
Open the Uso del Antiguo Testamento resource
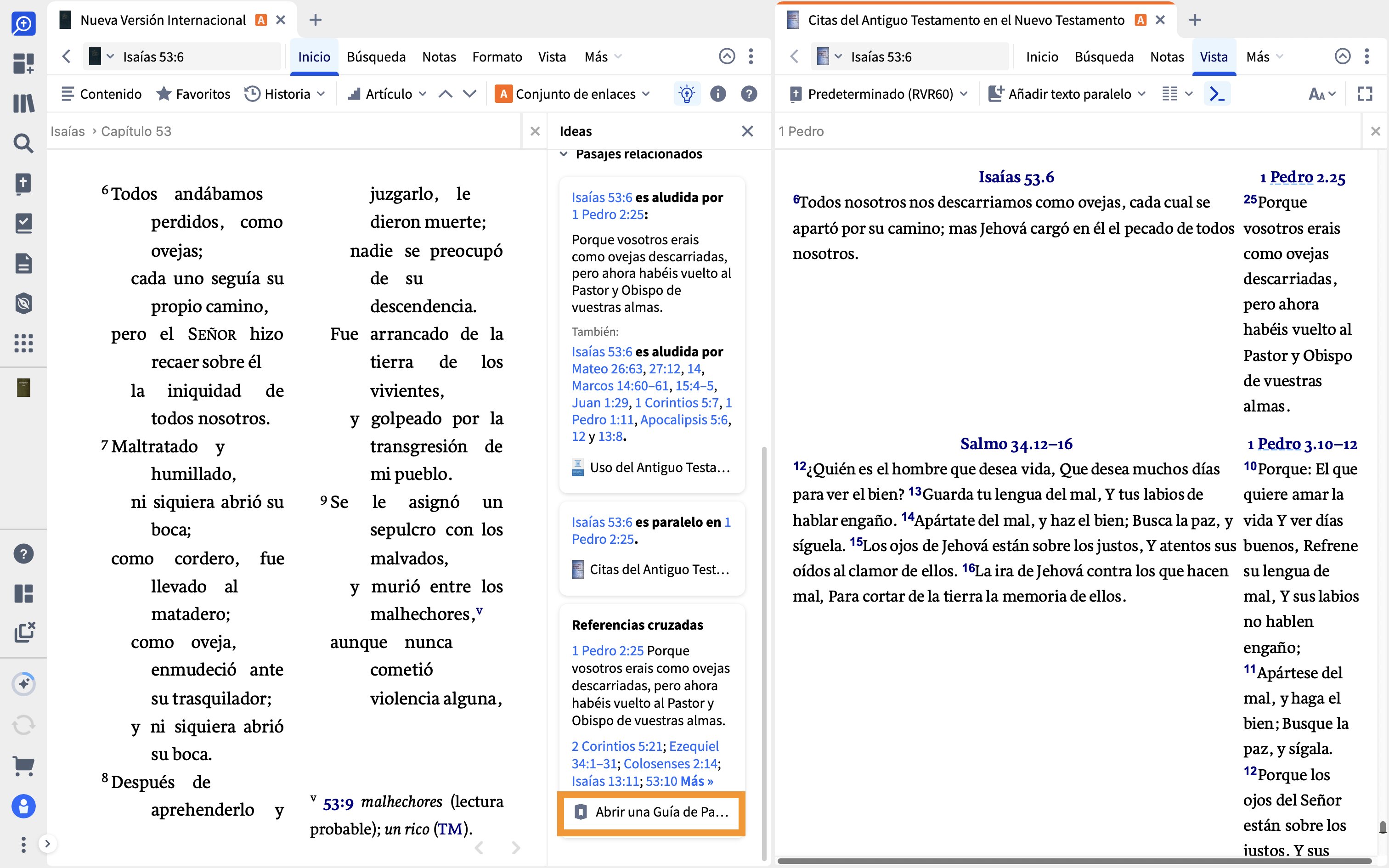pos(651,468)
